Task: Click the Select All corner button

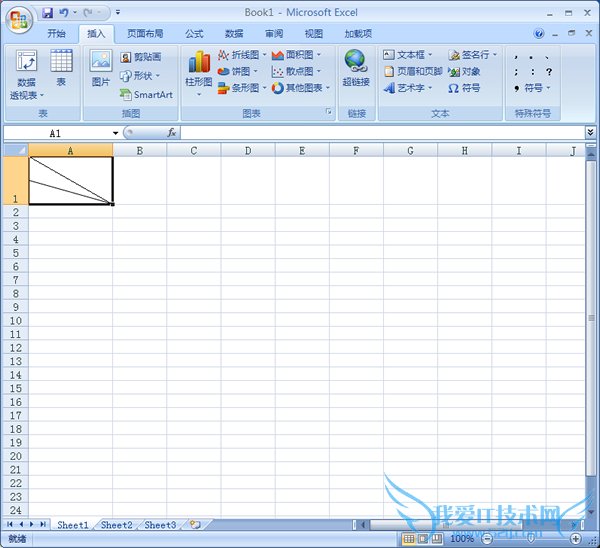Action: tap(16, 150)
